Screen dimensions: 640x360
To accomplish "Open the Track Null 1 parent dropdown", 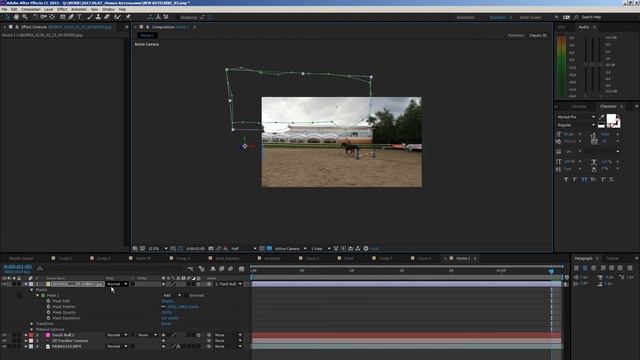I will [x=228, y=335].
